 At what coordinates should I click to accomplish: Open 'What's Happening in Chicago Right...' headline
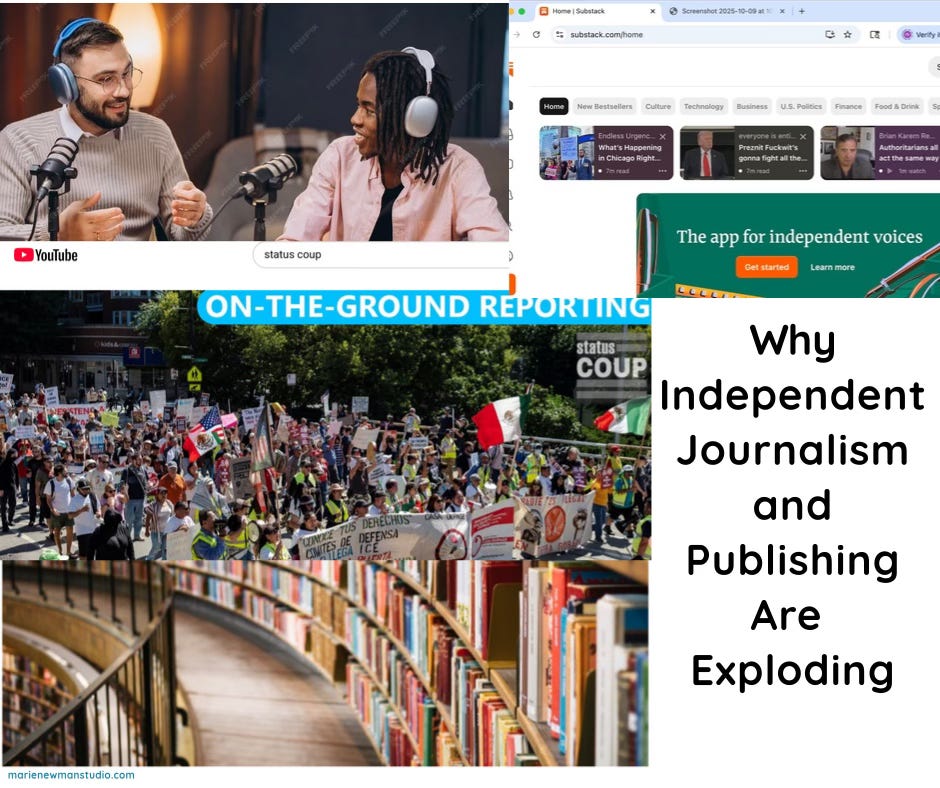(x=629, y=152)
